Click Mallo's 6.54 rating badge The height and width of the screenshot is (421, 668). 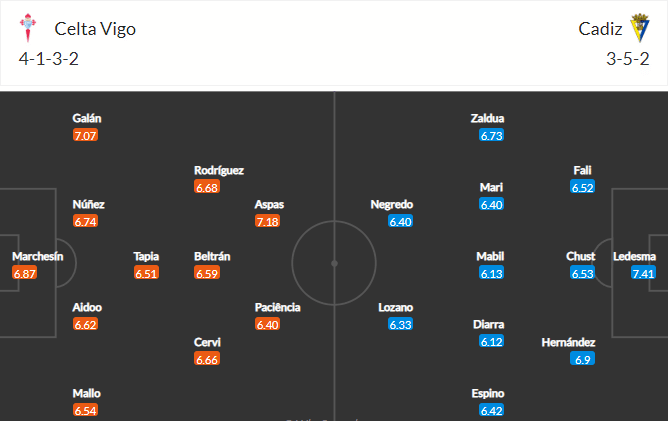click(x=85, y=410)
